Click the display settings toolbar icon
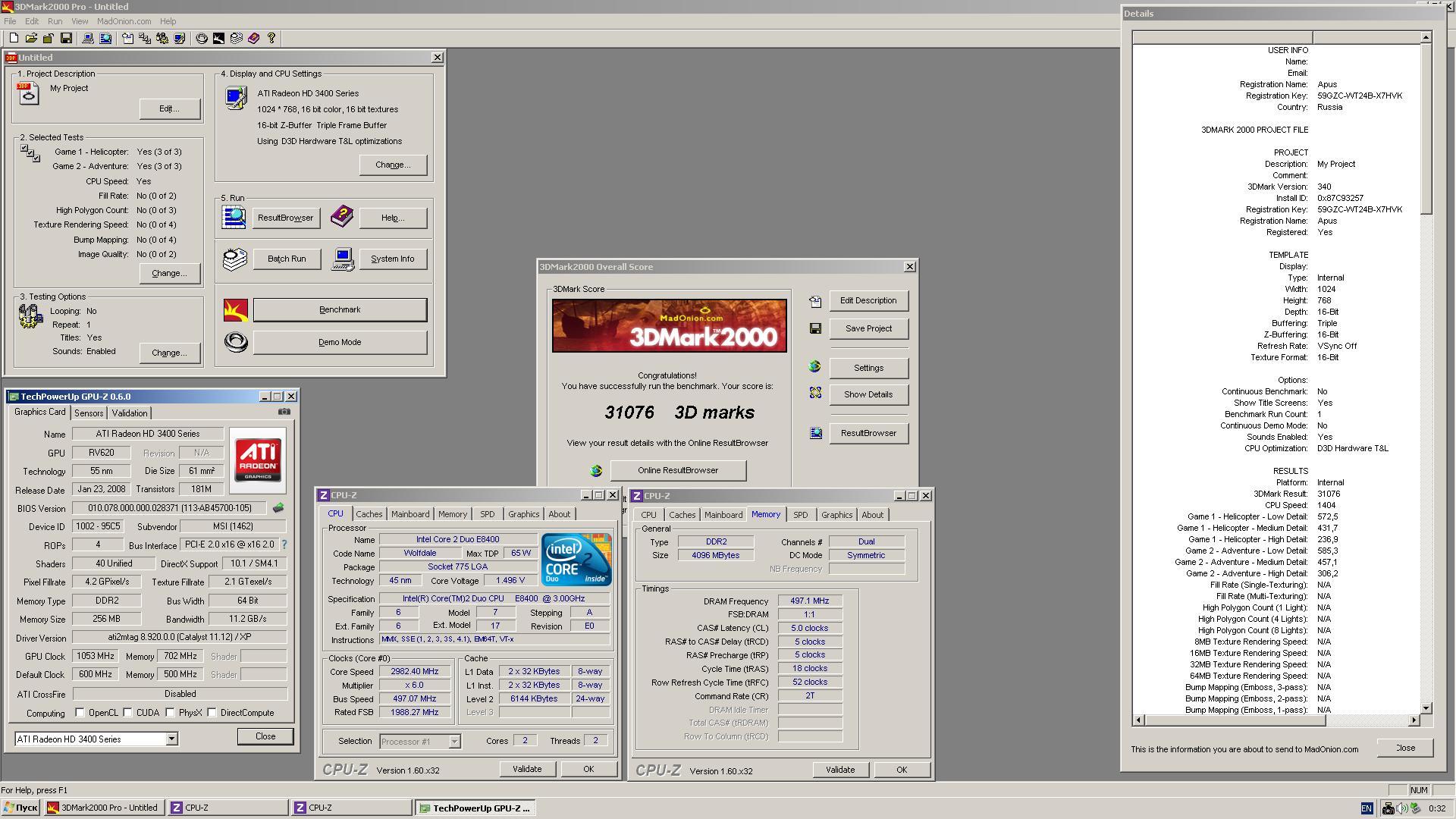1456x819 pixels. point(180,38)
